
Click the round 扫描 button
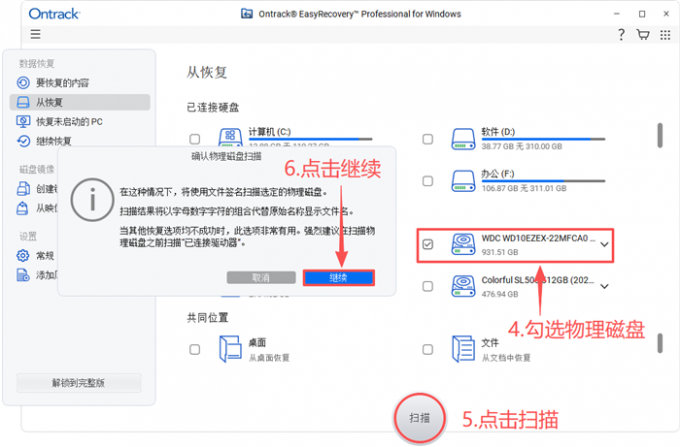[x=419, y=418]
